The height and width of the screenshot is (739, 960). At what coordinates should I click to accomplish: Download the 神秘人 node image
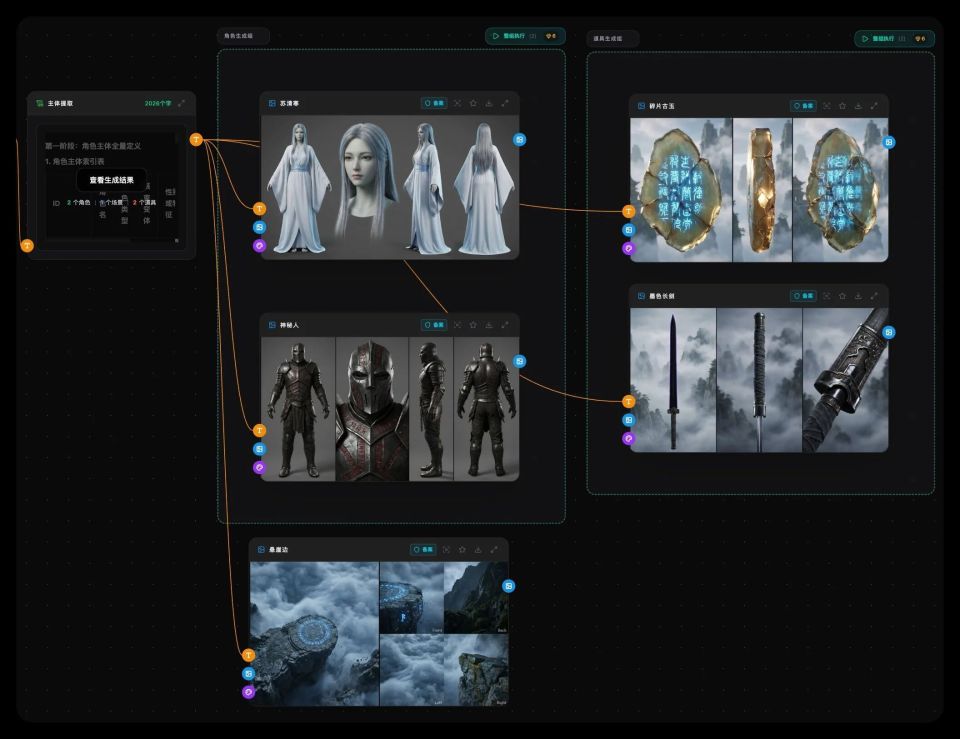tap(489, 325)
